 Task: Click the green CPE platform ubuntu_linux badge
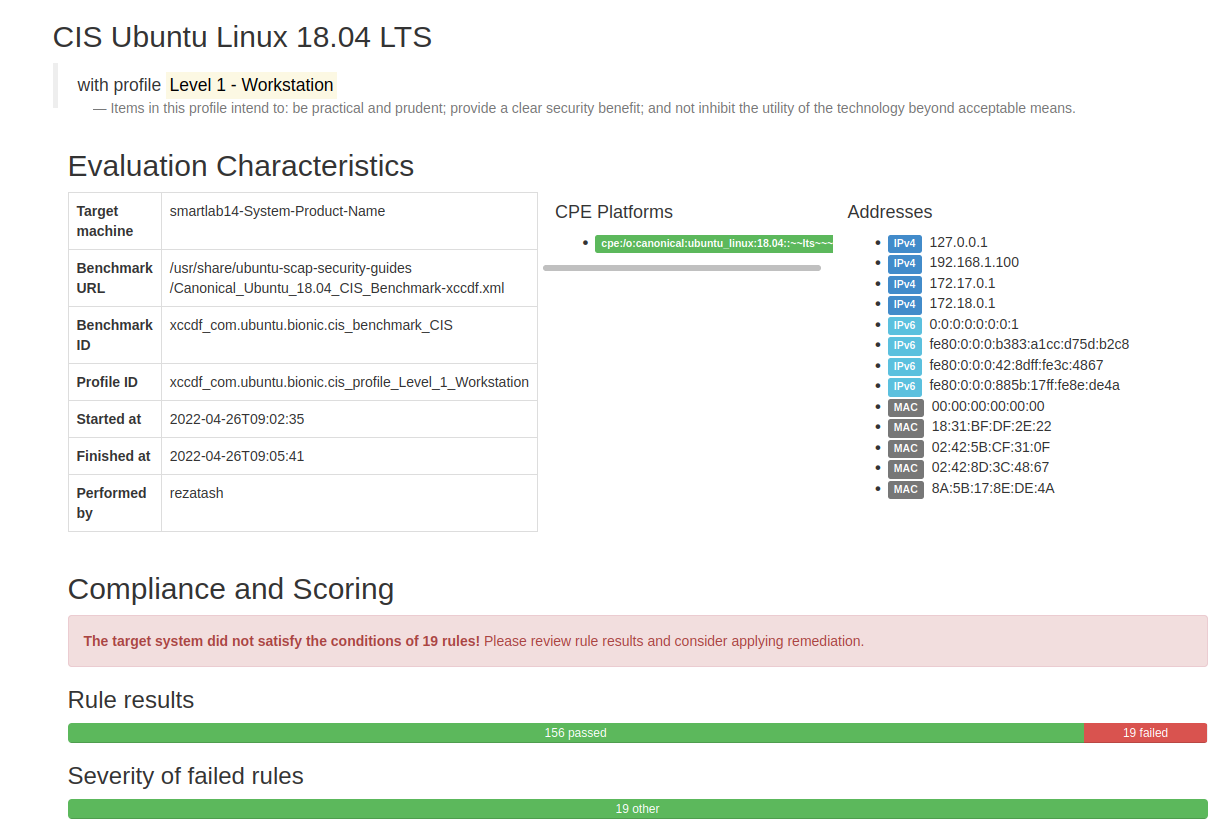coord(714,244)
